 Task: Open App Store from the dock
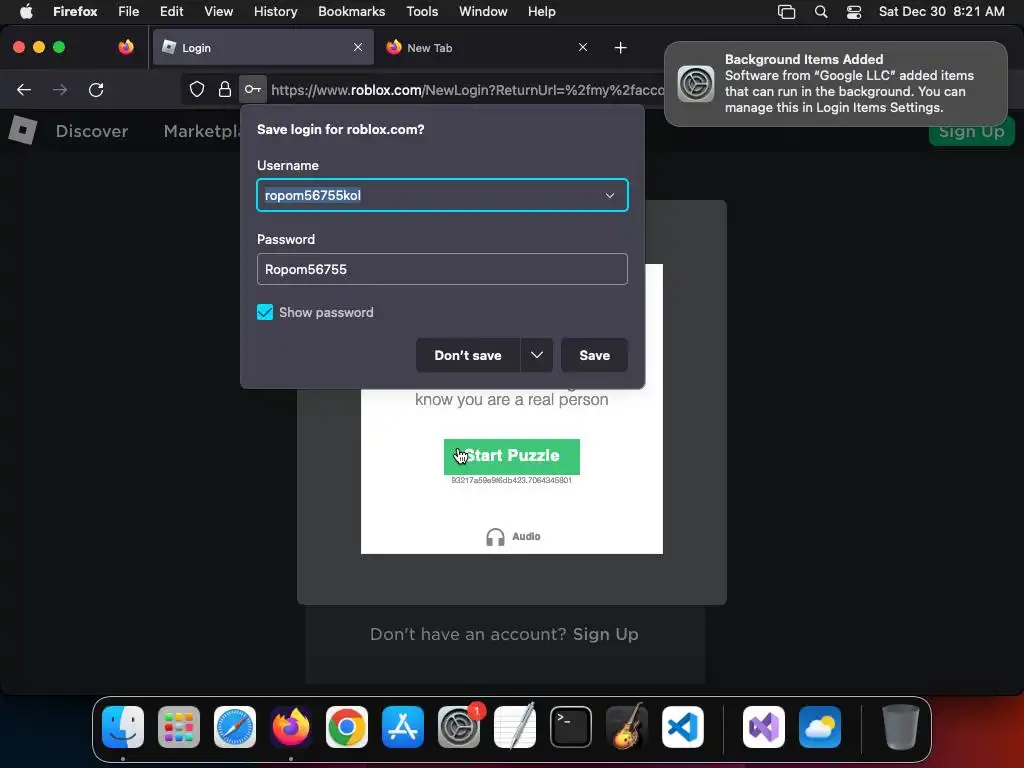tap(403, 727)
